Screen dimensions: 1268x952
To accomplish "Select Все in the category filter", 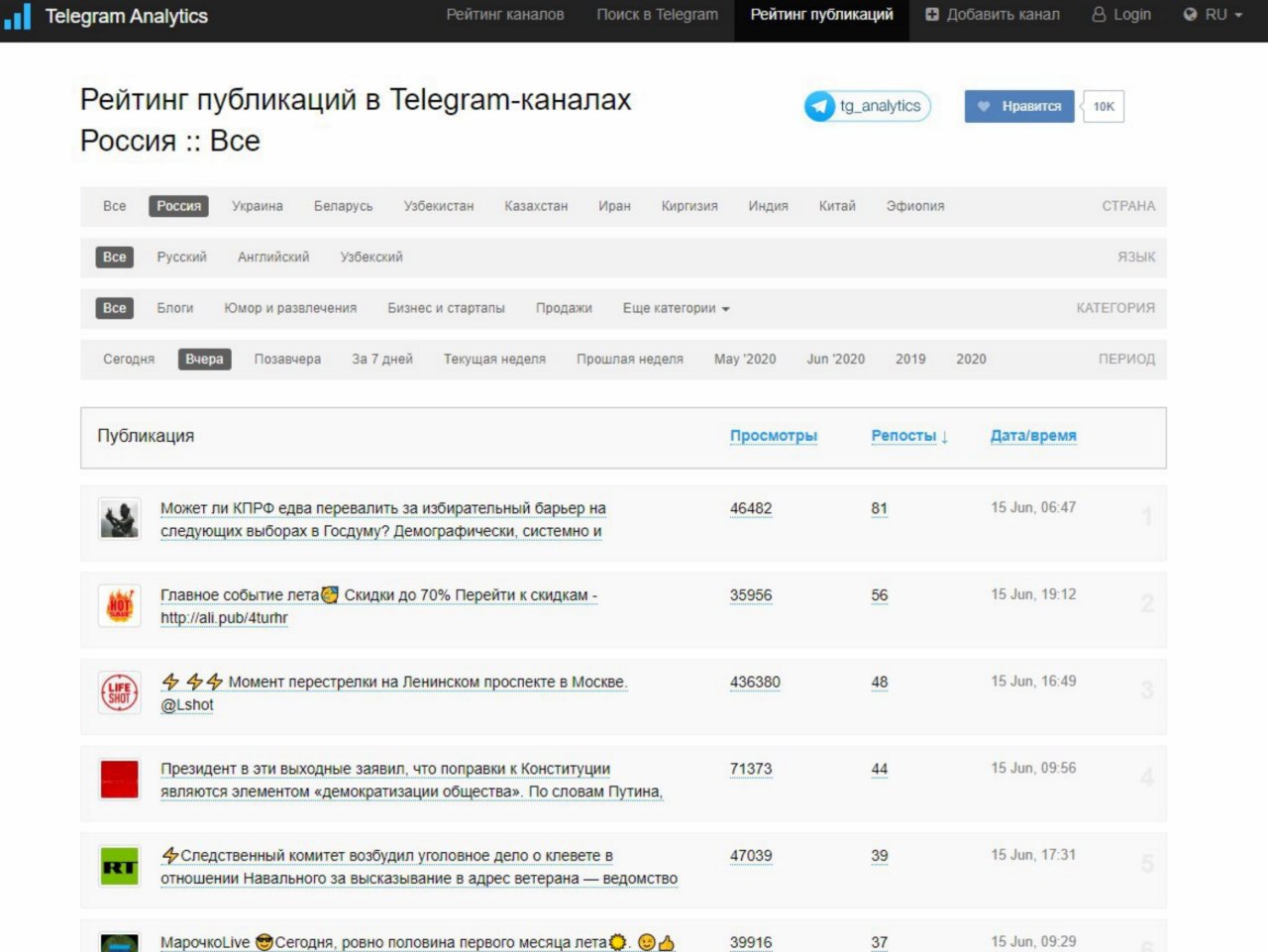I will 115,308.
